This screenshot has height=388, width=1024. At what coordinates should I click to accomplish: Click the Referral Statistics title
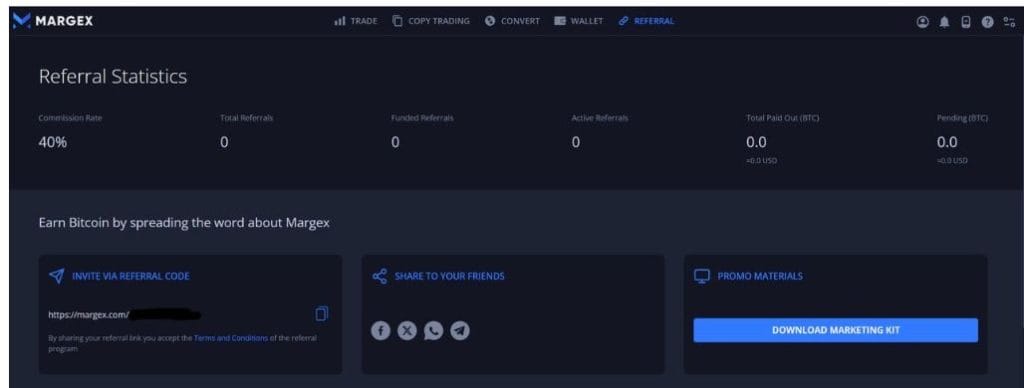113,76
